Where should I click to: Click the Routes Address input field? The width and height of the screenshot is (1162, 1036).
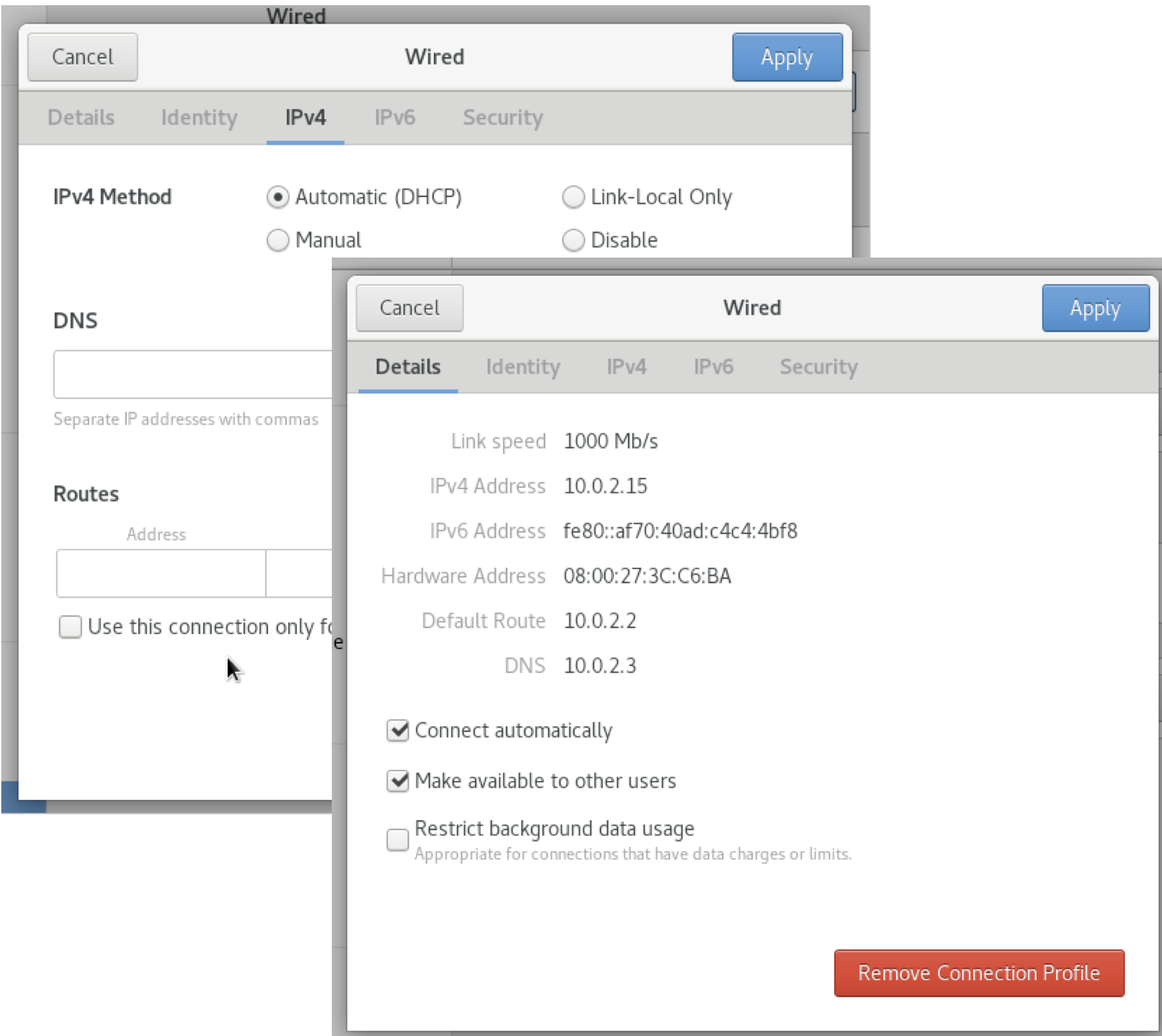[161, 574]
